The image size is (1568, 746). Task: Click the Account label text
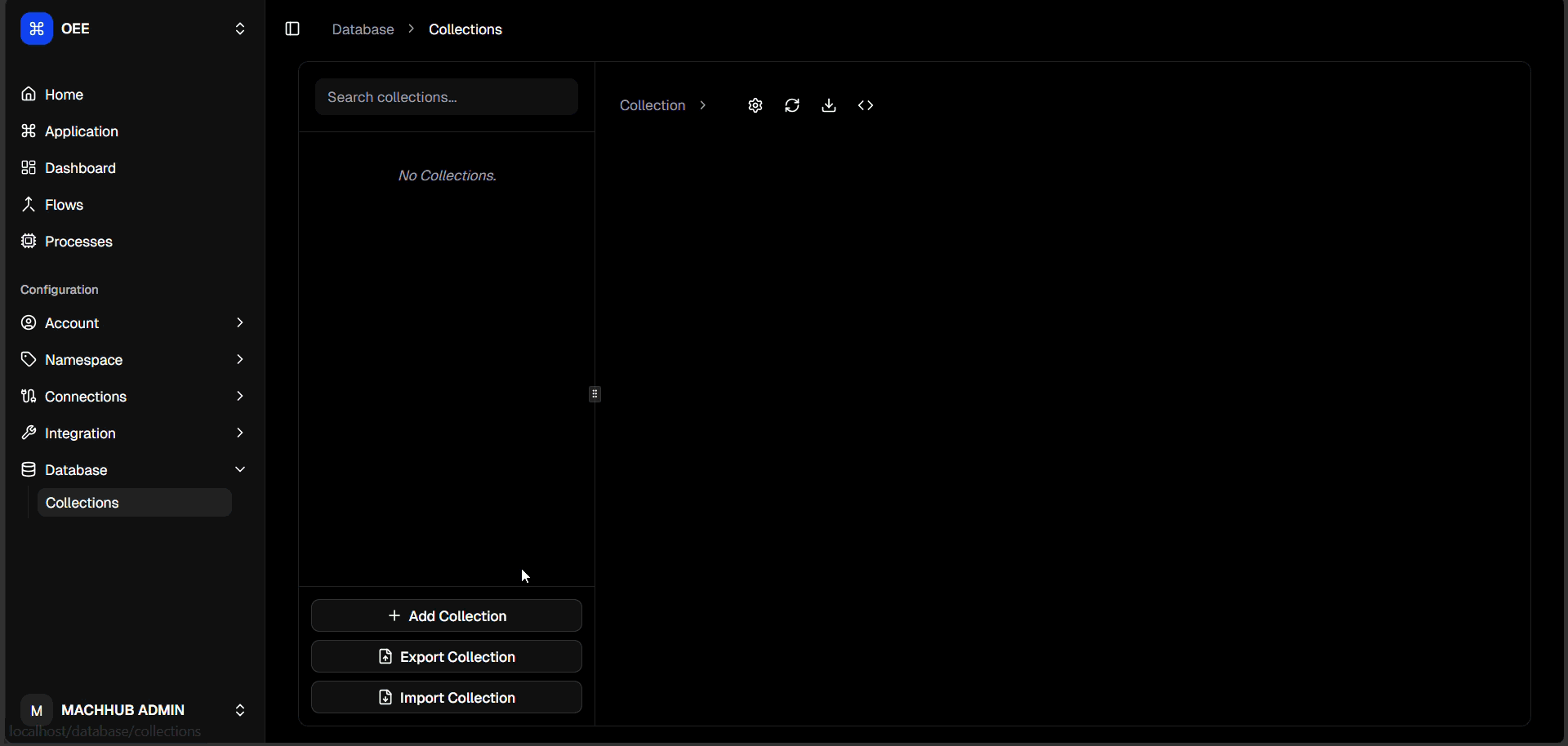[72, 323]
